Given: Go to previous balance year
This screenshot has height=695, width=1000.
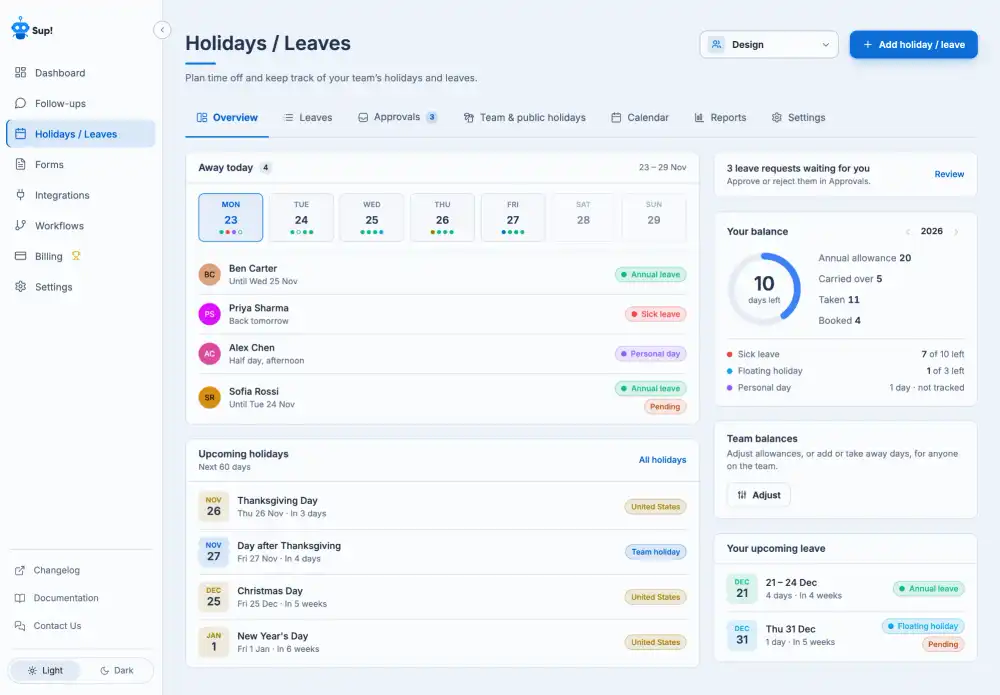Looking at the screenshot, I should point(908,231).
